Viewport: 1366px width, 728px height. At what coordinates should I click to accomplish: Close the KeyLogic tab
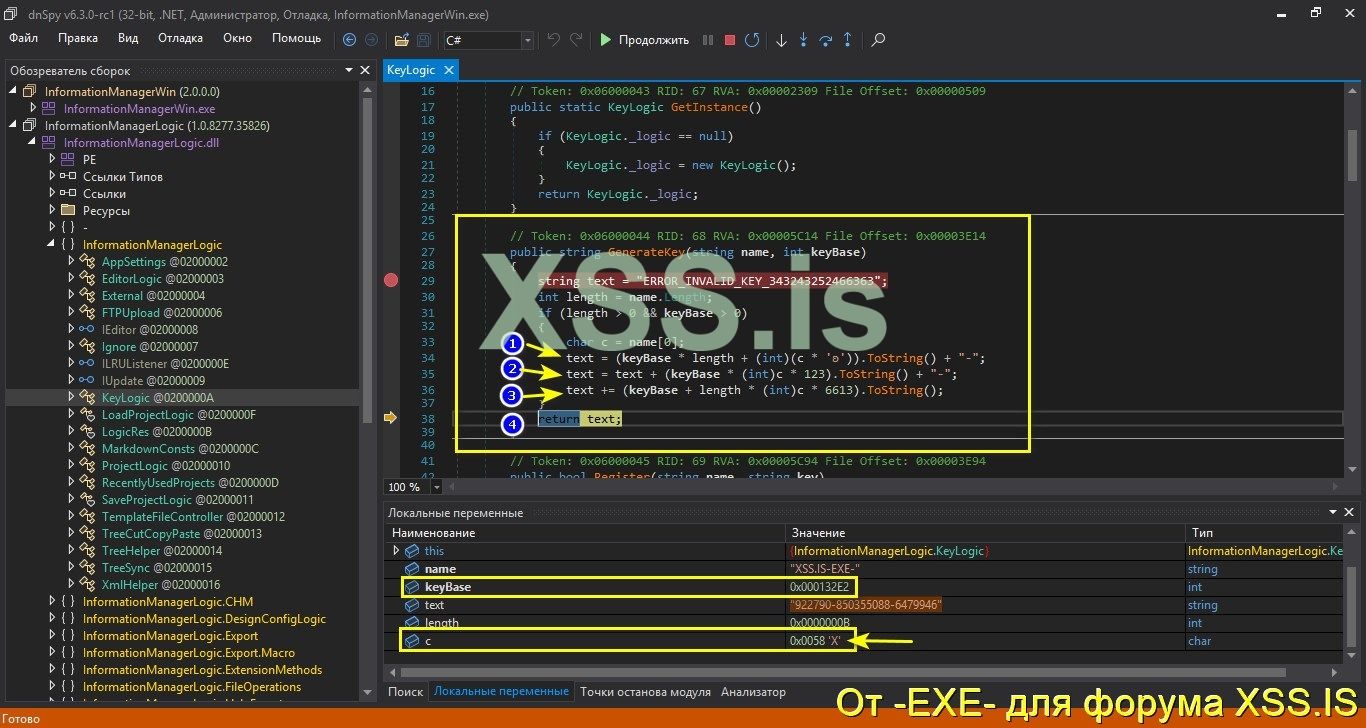tap(449, 70)
